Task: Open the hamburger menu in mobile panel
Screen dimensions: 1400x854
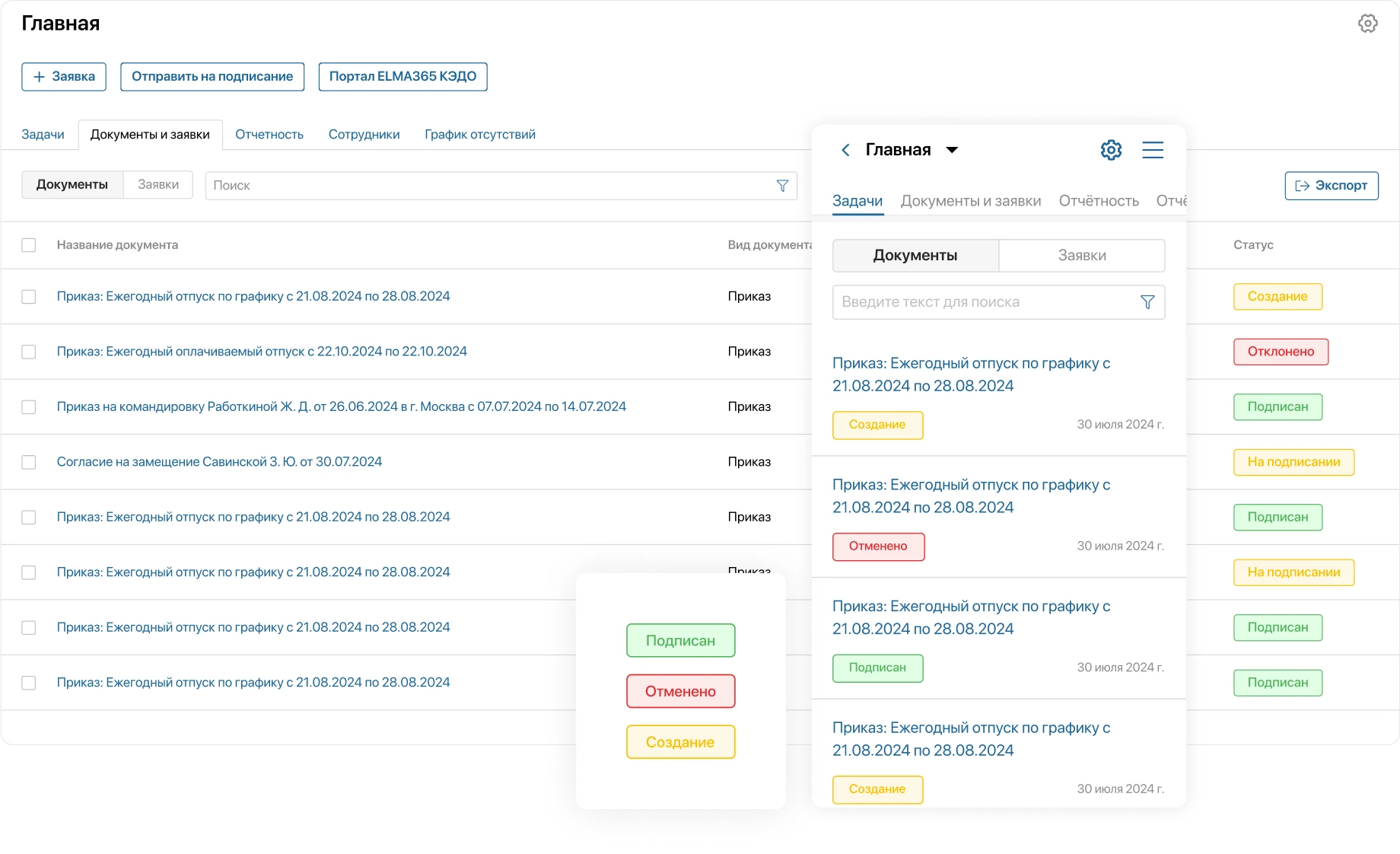Action: pos(1153,150)
